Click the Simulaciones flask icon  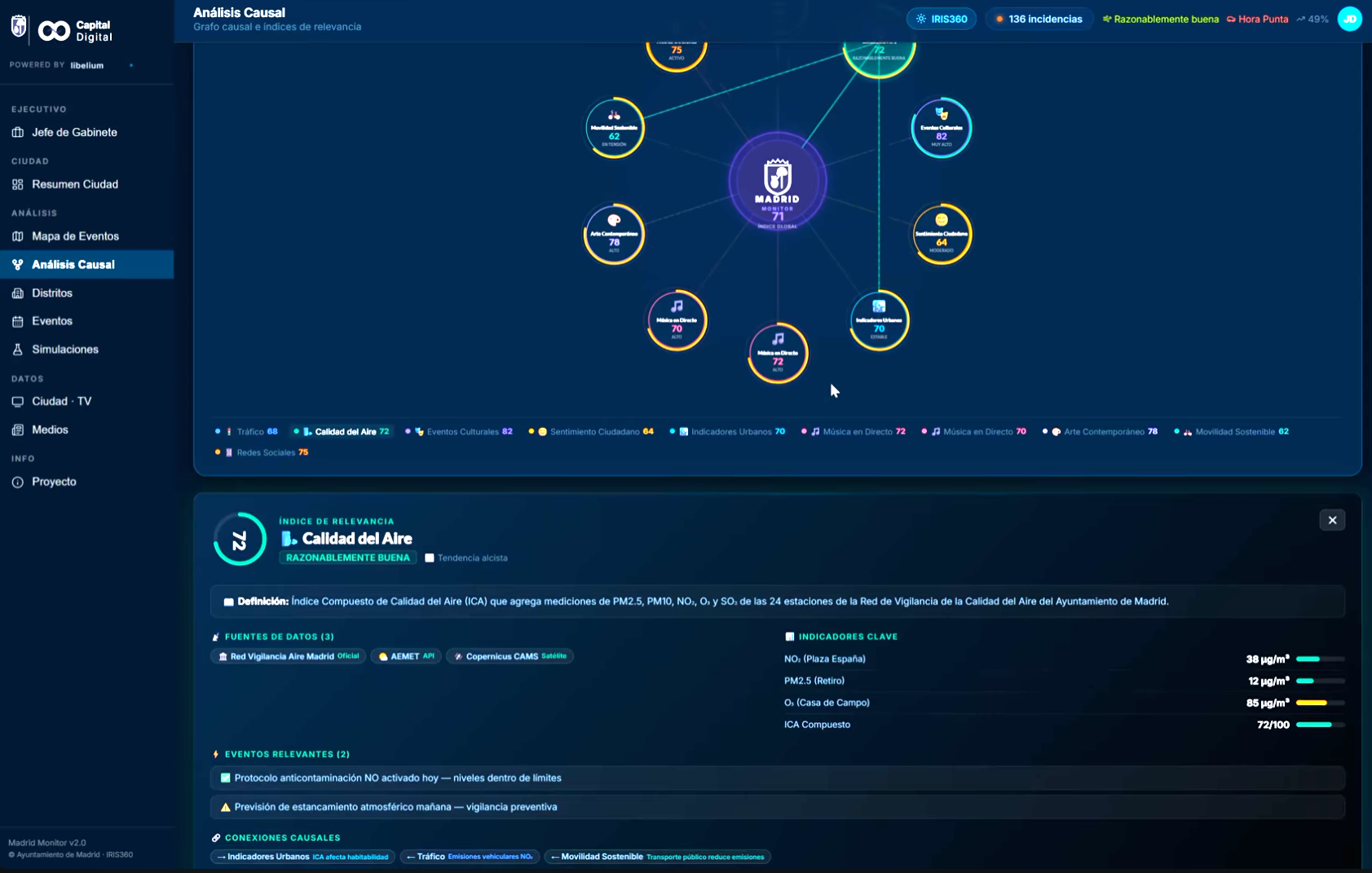18,350
